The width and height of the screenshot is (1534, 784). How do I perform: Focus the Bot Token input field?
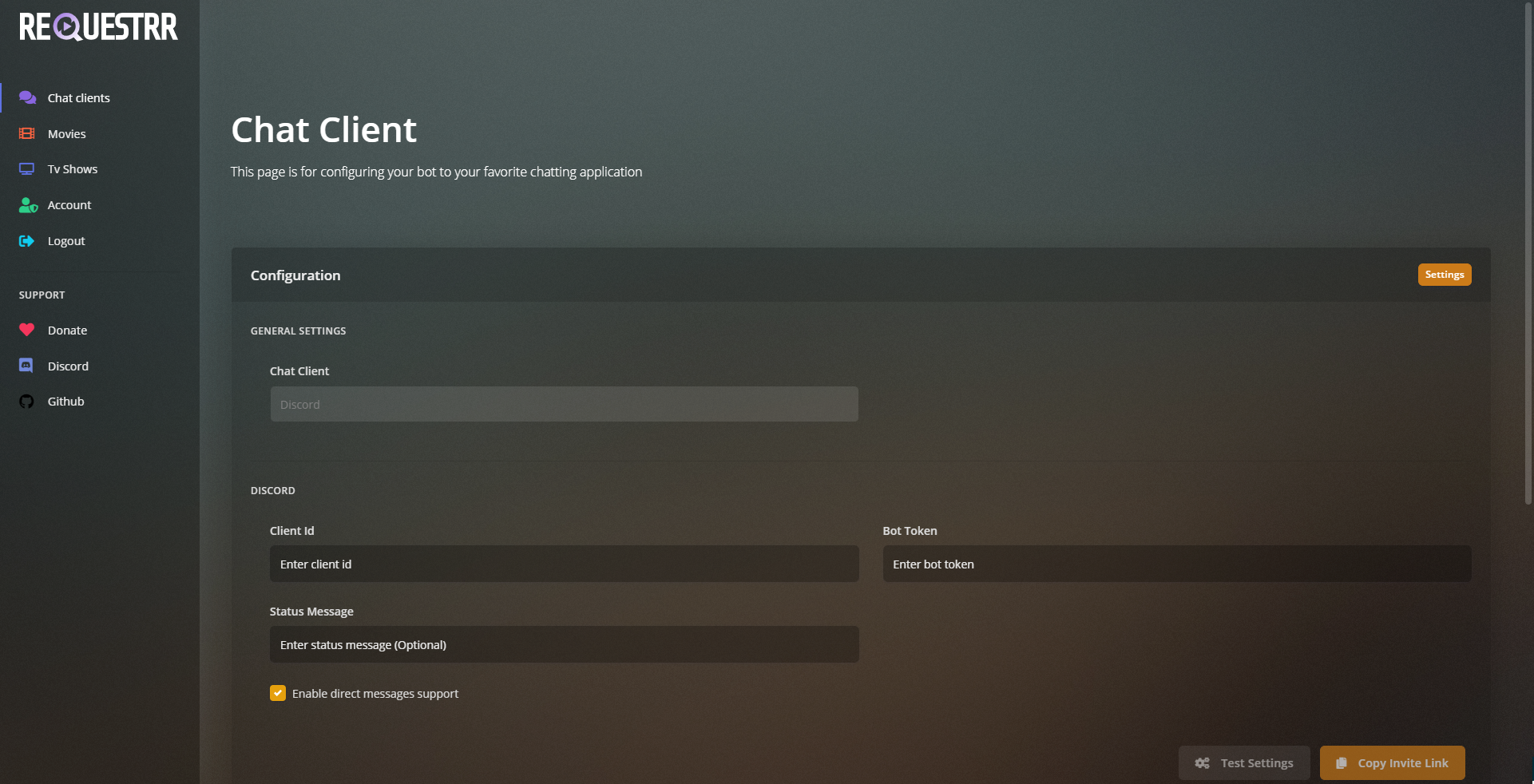[x=1176, y=564]
